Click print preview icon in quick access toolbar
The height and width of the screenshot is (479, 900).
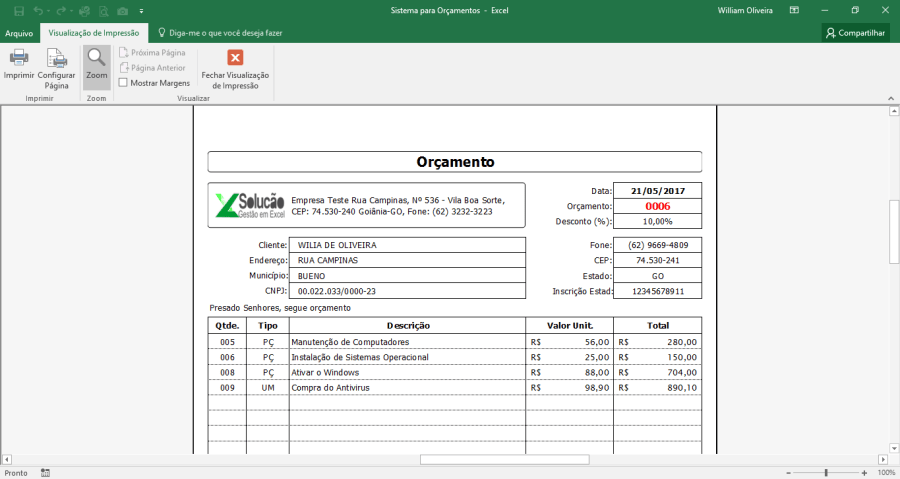coord(103,11)
